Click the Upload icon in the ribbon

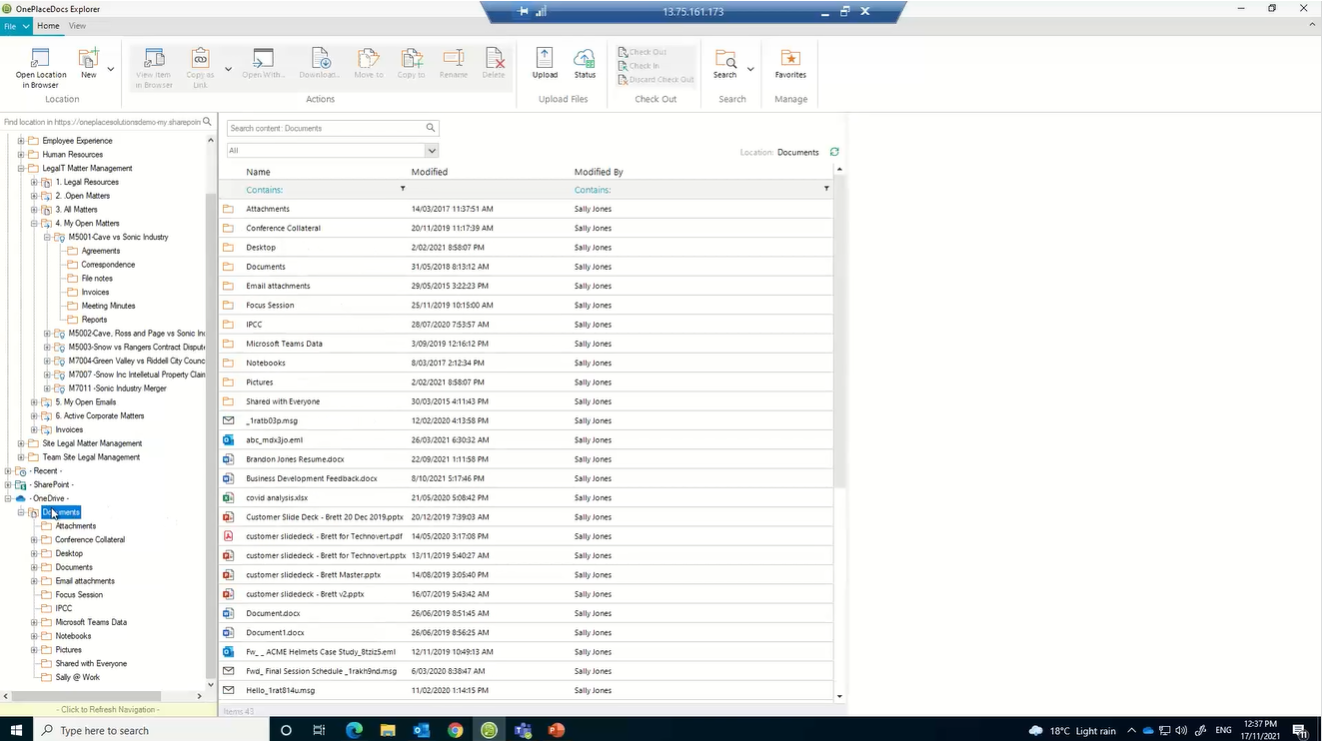point(544,60)
